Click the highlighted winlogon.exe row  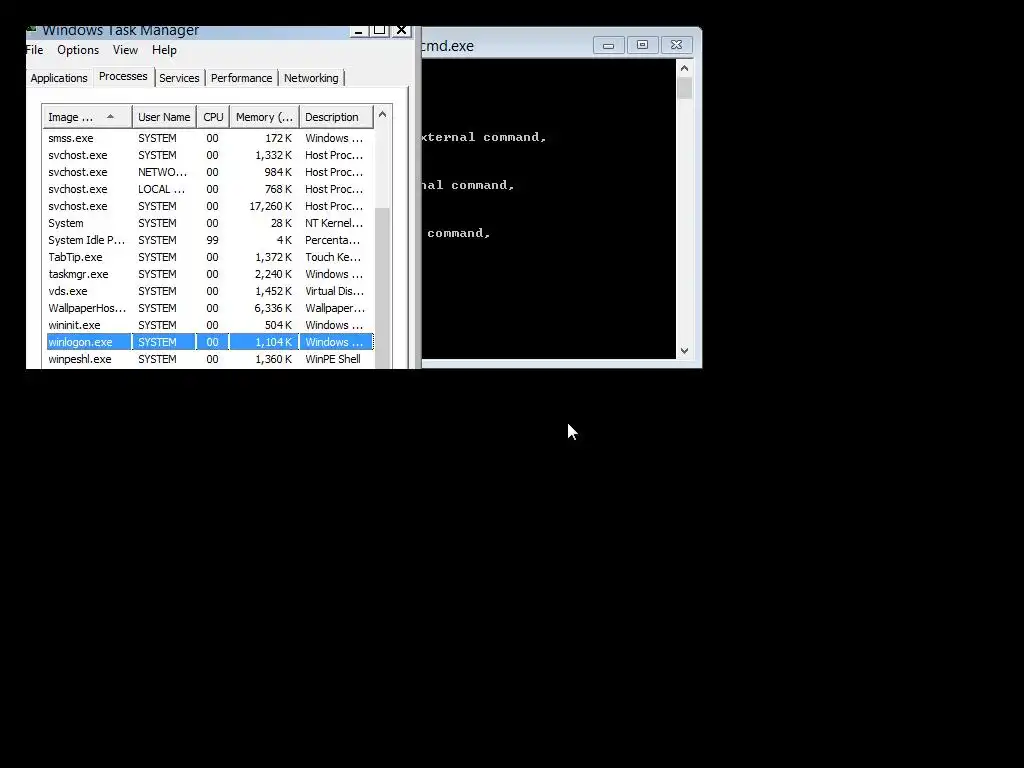pyautogui.click(x=209, y=342)
